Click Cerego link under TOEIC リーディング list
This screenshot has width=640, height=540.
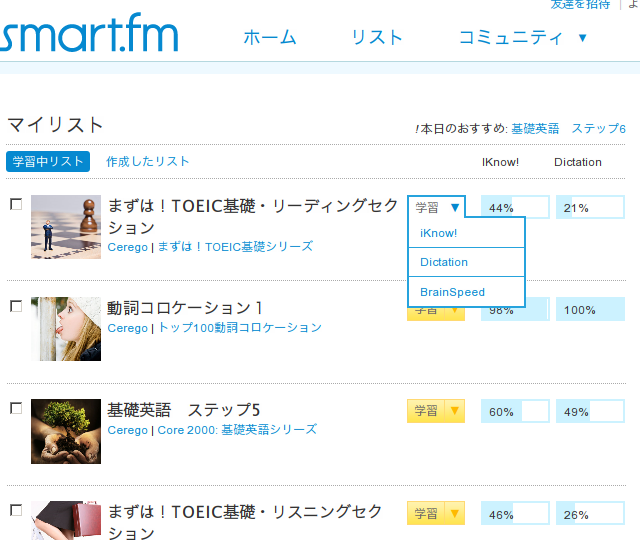pos(127,247)
